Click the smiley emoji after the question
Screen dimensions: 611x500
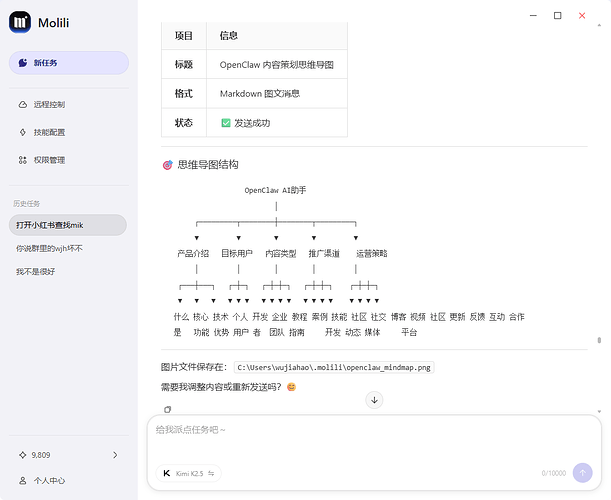point(291,387)
